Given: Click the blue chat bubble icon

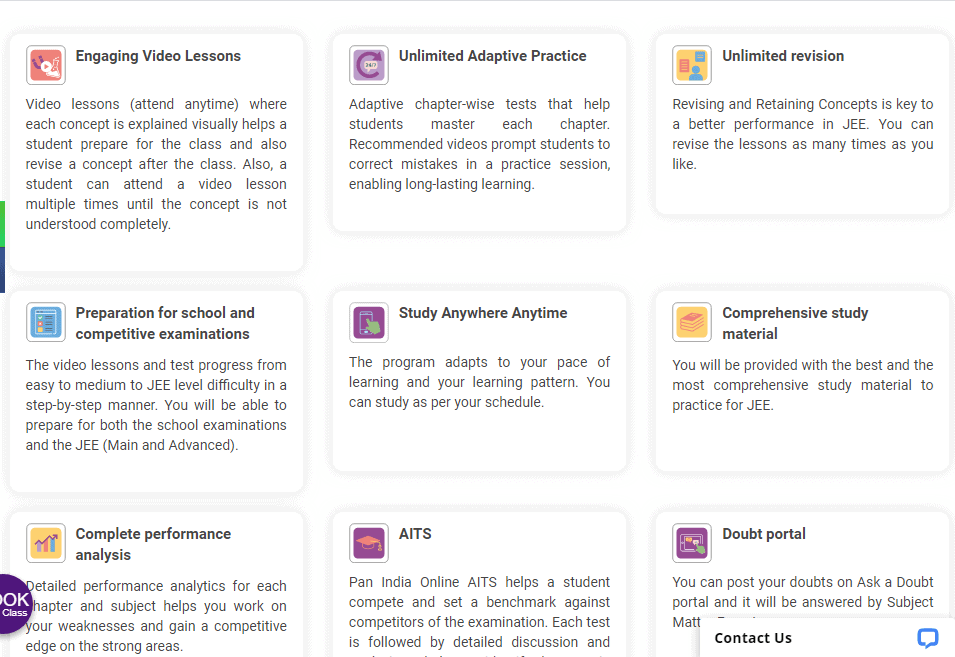Looking at the screenshot, I should tap(927, 638).
